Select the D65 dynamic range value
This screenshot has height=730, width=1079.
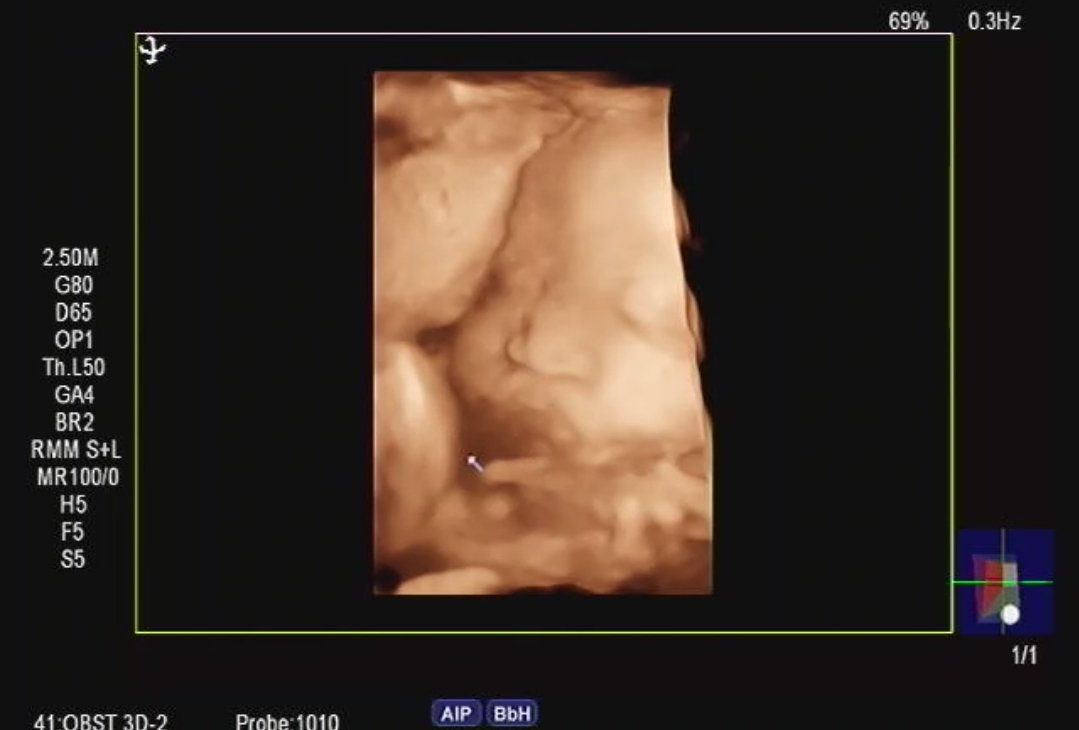[x=72, y=313]
